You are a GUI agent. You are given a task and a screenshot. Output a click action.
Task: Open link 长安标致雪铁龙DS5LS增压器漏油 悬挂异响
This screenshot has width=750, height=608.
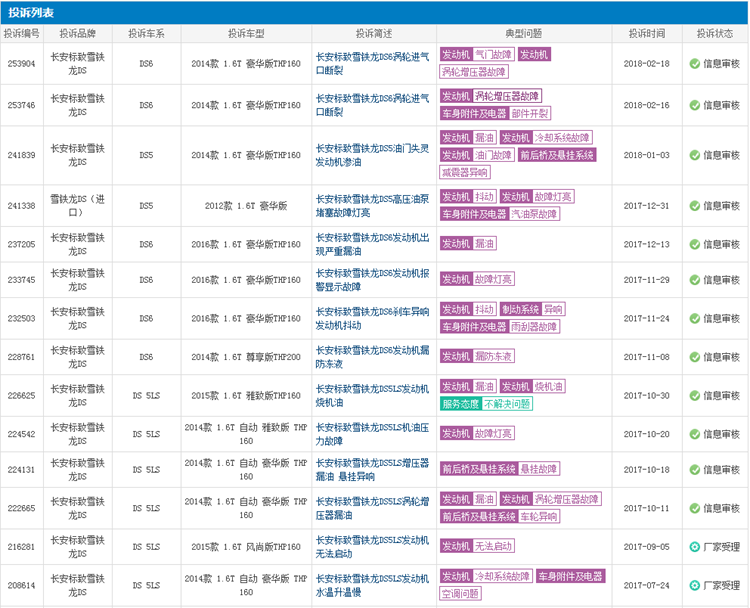(372, 470)
